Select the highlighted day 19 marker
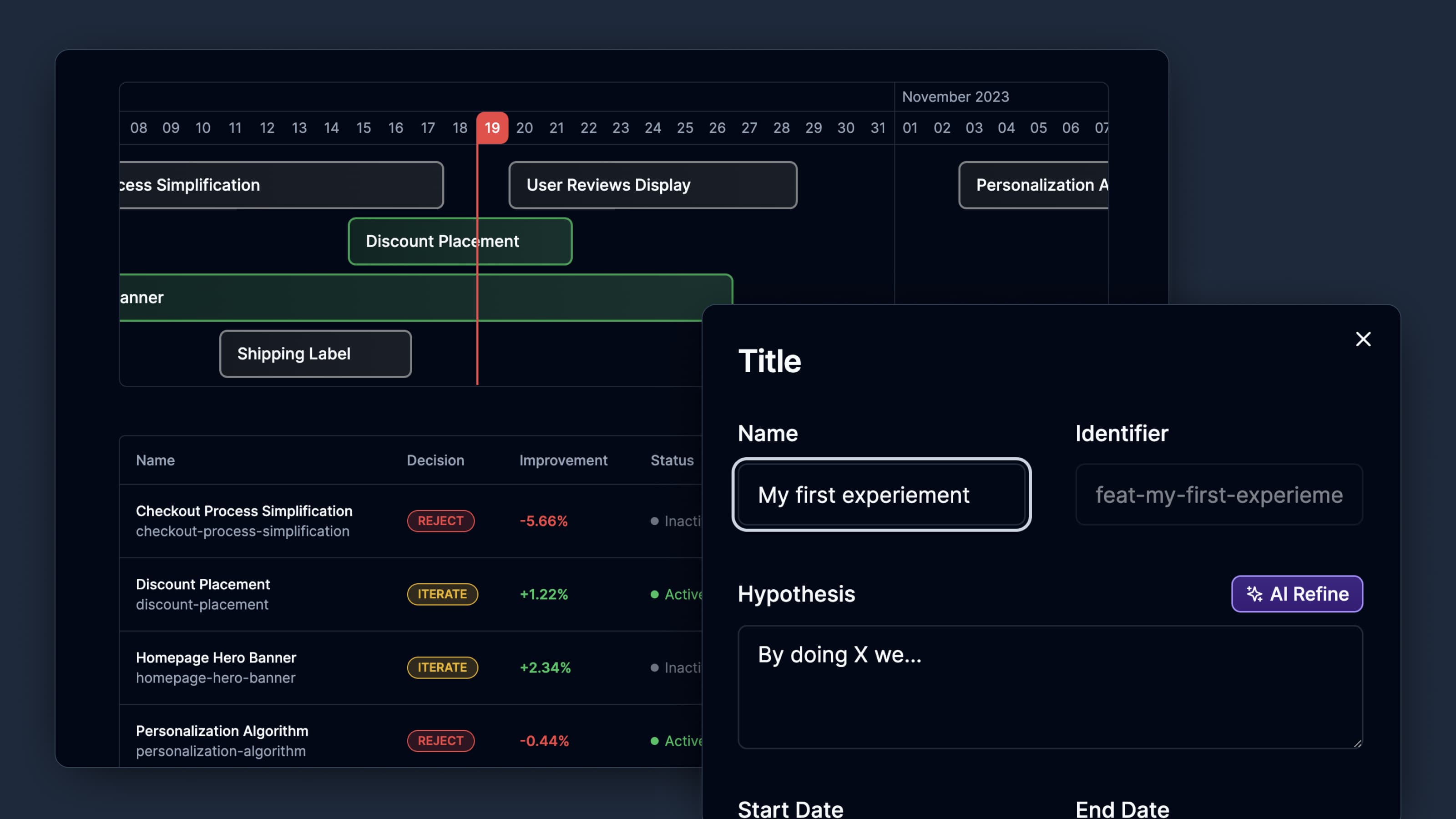1456x819 pixels. 492,128
